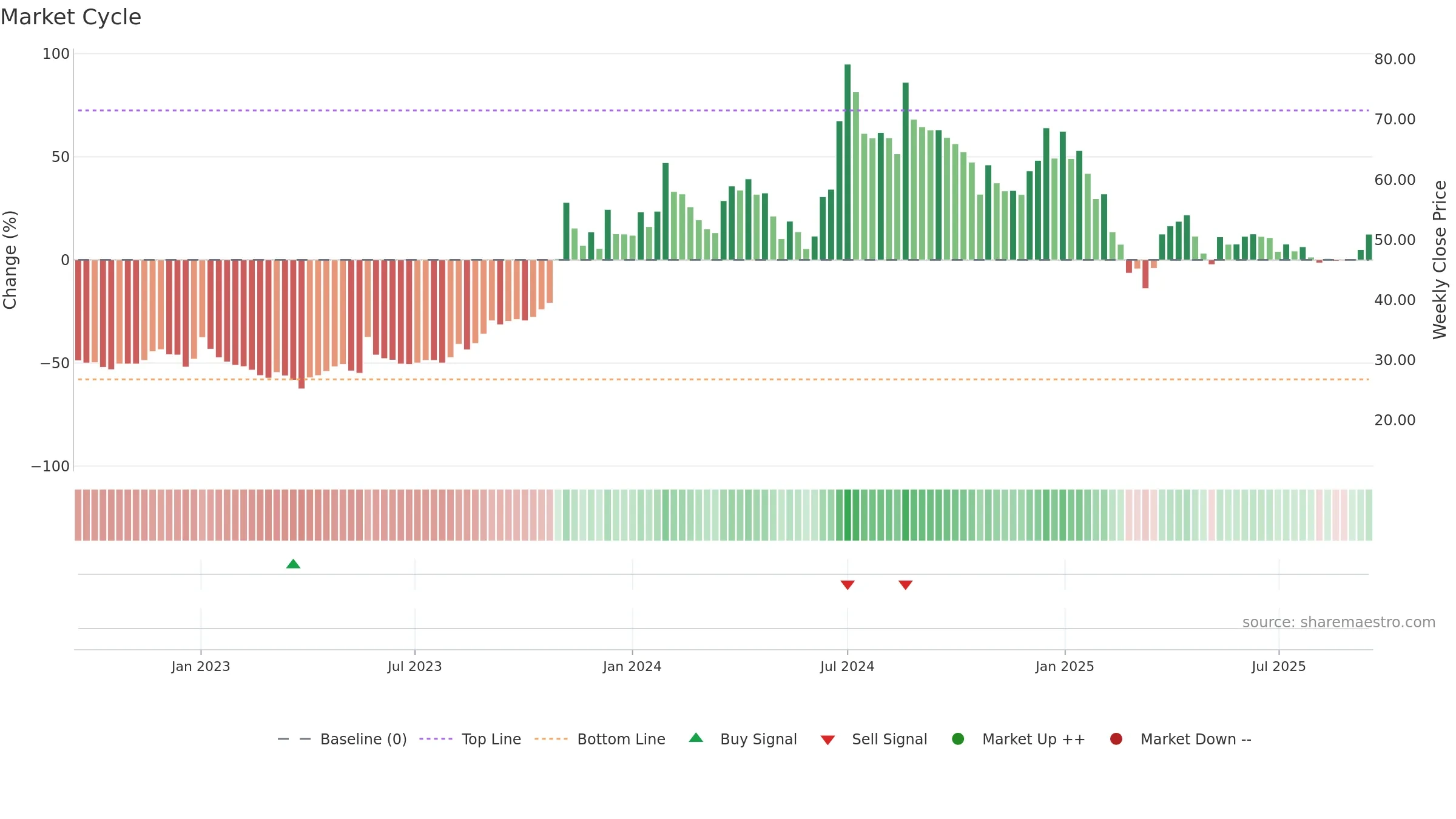Toggle the Market Up ++ legend entry
The image size is (1456, 819).
1019,739
